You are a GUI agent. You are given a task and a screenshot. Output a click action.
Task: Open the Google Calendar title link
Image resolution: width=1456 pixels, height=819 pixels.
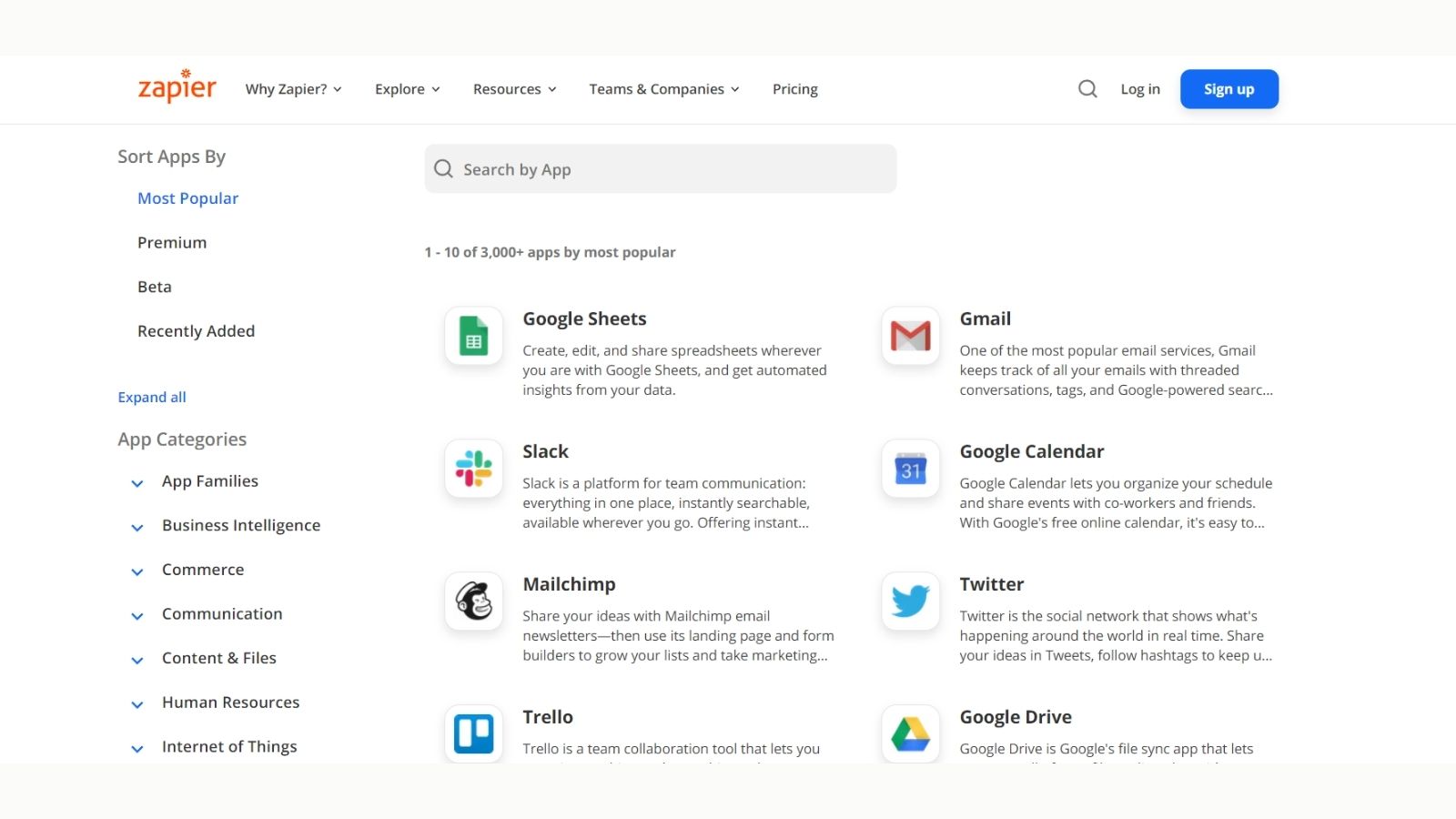1031,451
